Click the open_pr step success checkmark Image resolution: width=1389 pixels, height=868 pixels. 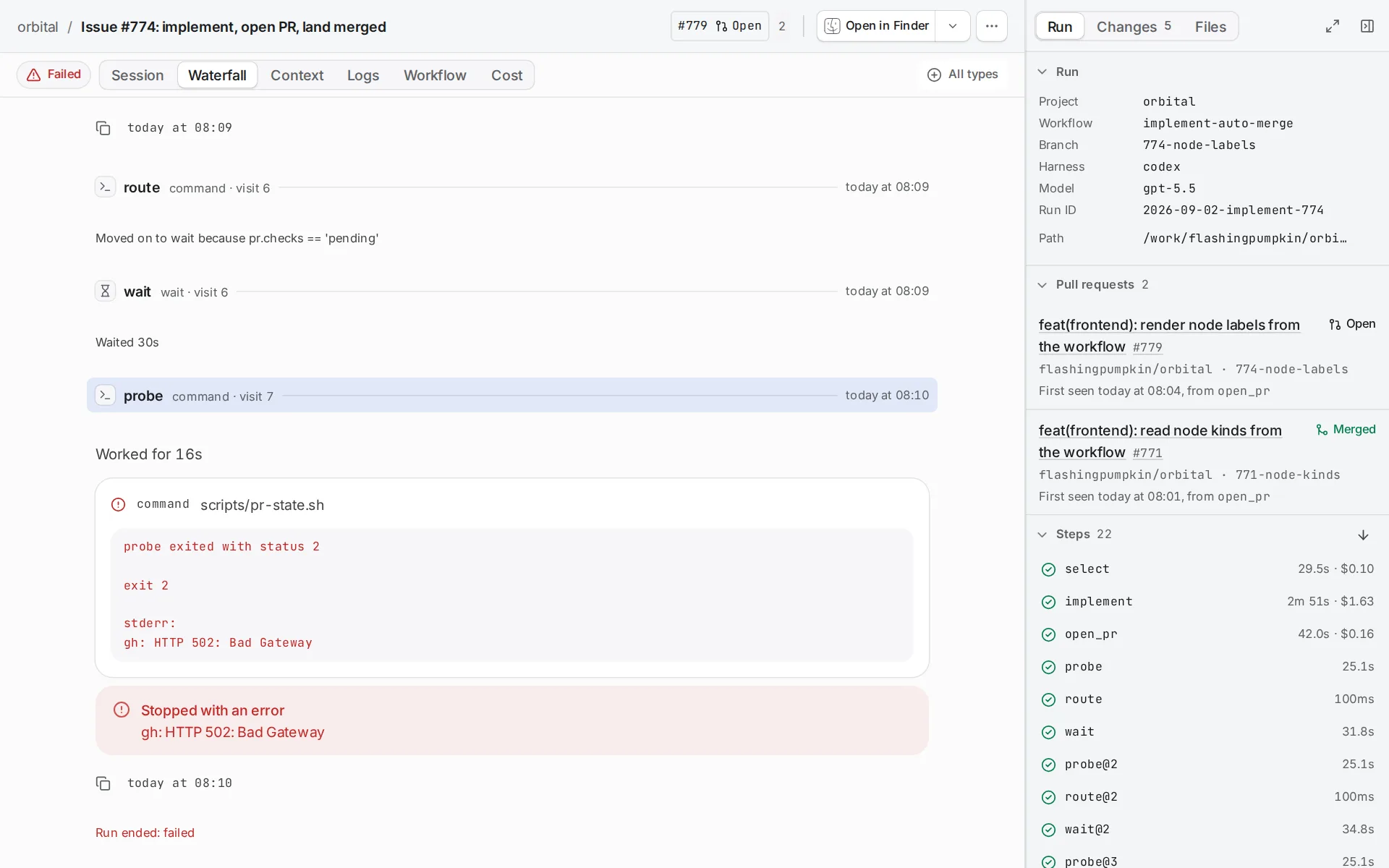(x=1048, y=634)
